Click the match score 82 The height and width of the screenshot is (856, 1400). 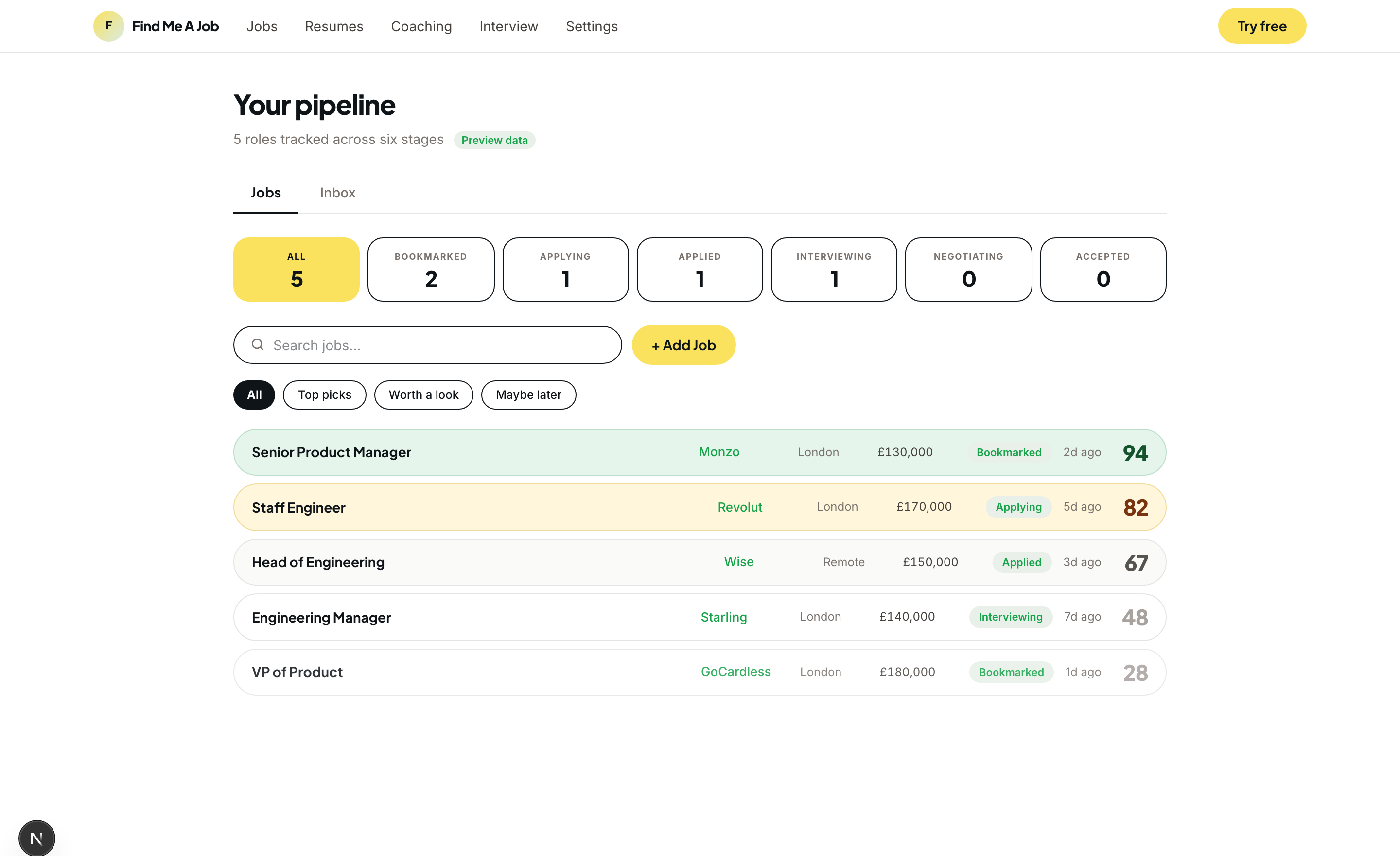click(x=1136, y=508)
